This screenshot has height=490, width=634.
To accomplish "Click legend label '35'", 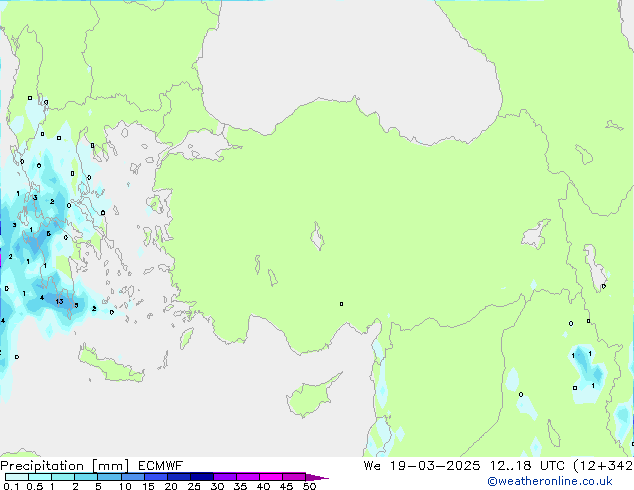I will pos(240,486).
